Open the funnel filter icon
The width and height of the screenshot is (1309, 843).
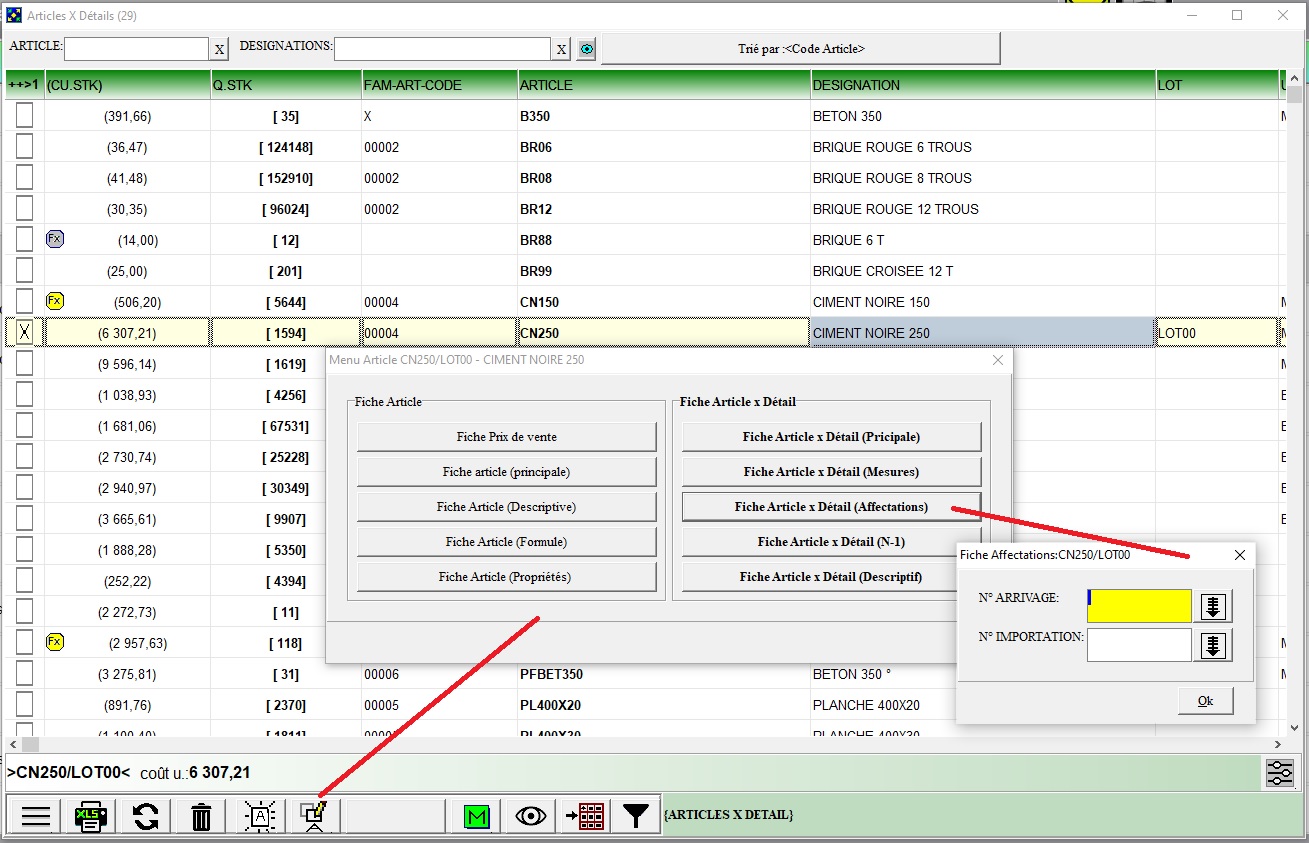click(636, 816)
